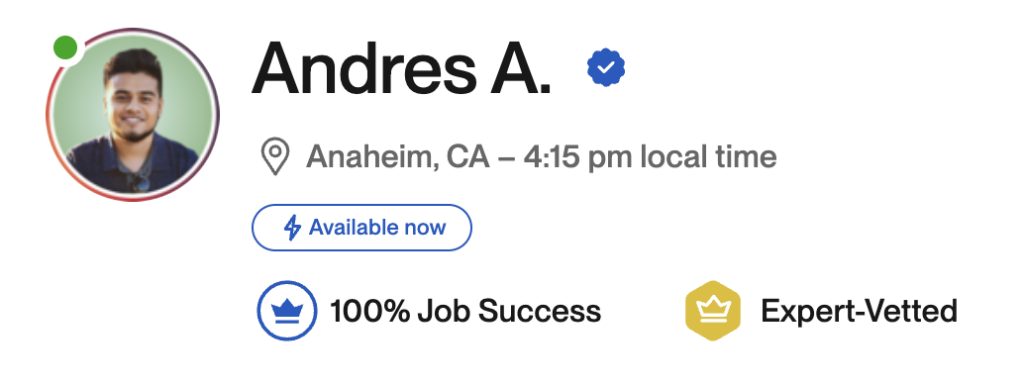This screenshot has height=386, width=1024.
Task: Click the 100% percentage text
Action: (369, 312)
